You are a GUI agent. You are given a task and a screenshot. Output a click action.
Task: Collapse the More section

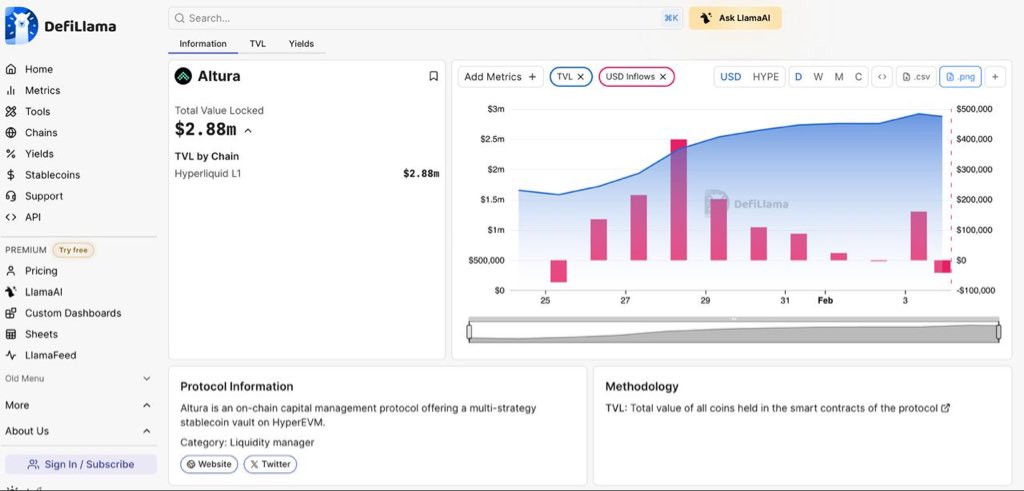78,405
